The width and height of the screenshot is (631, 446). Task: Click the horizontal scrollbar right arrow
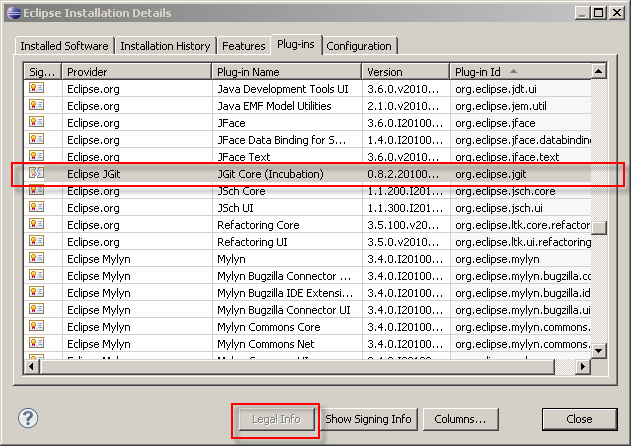582,367
